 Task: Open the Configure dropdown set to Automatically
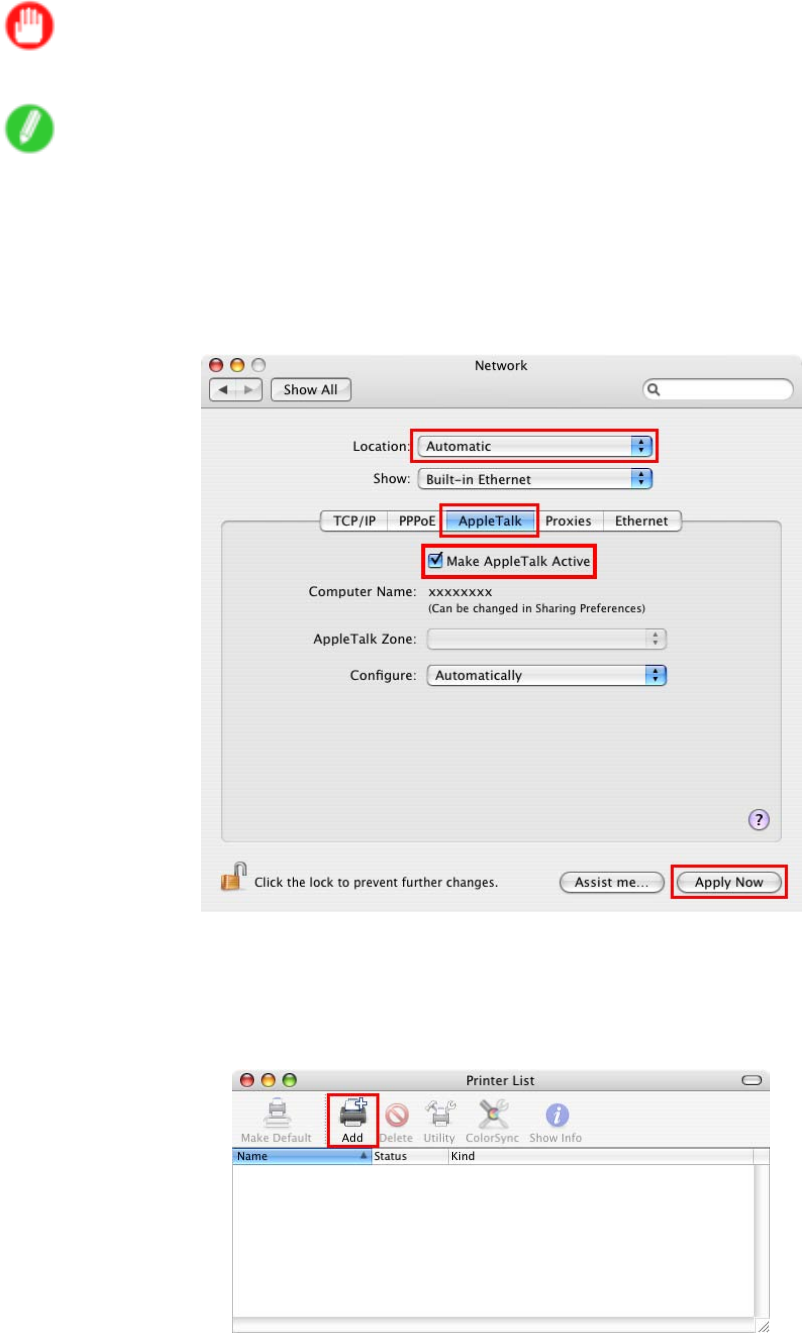pyautogui.click(x=546, y=675)
